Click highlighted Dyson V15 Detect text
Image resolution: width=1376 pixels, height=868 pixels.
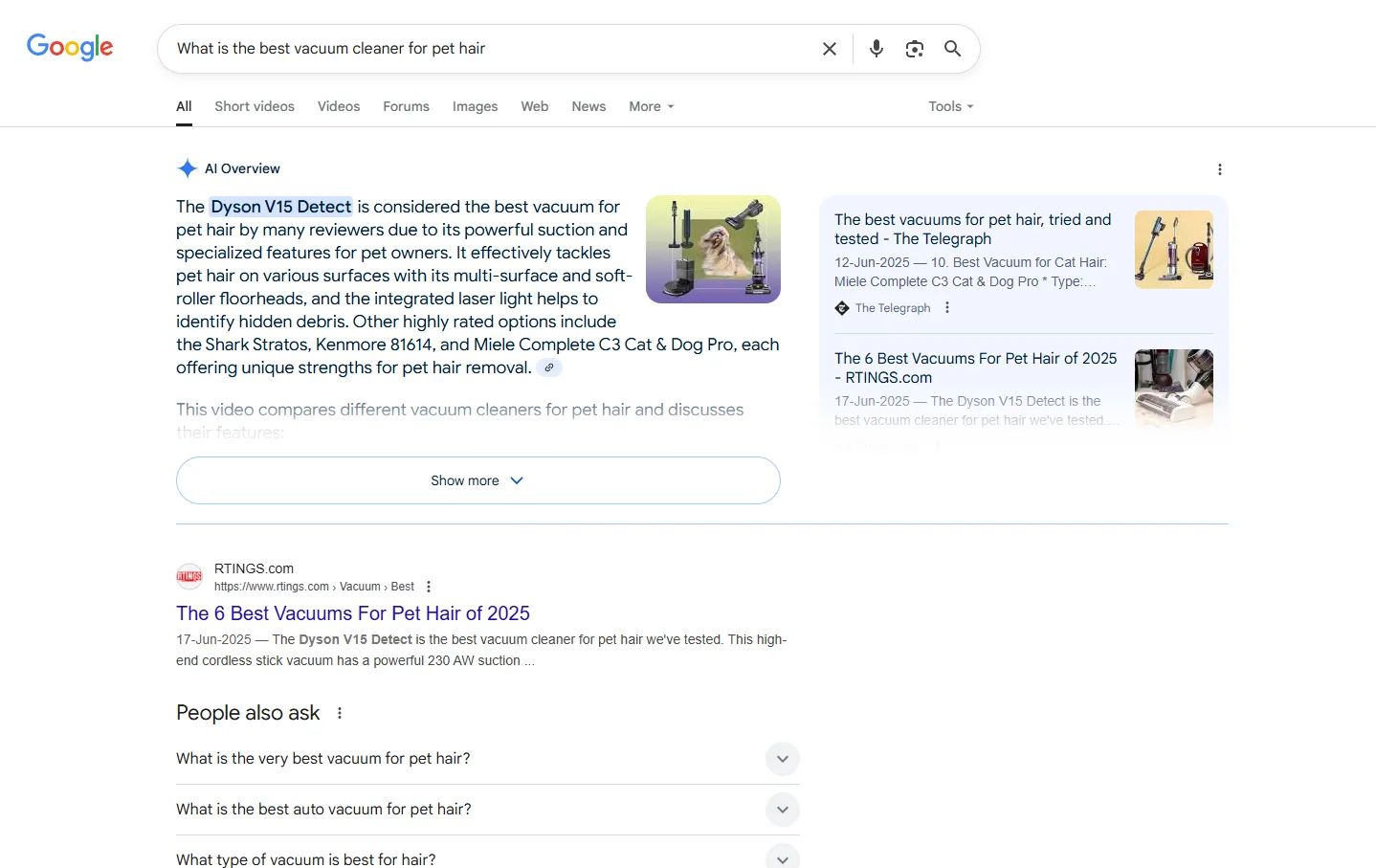(x=281, y=207)
